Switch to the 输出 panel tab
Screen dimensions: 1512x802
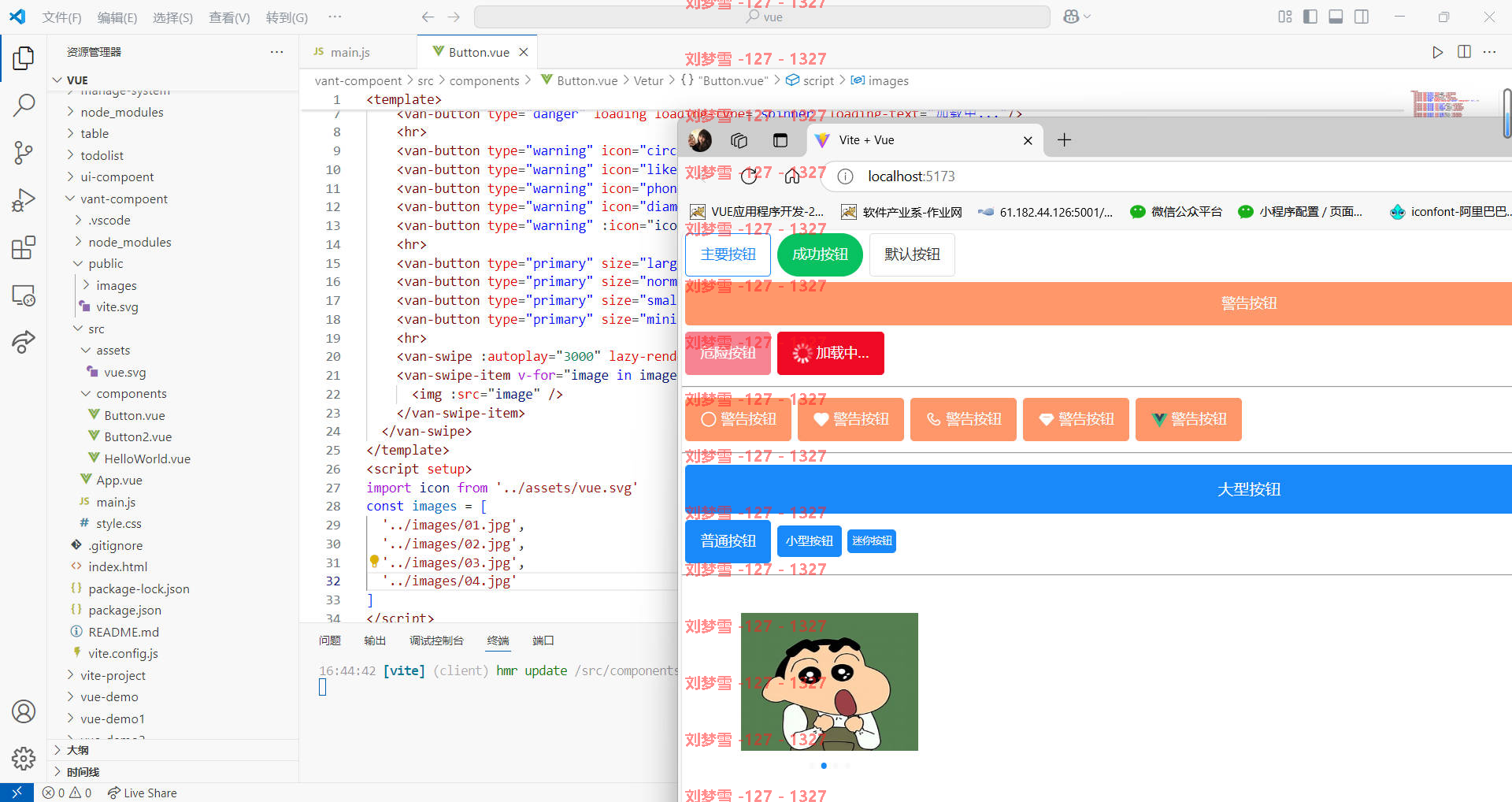375,640
